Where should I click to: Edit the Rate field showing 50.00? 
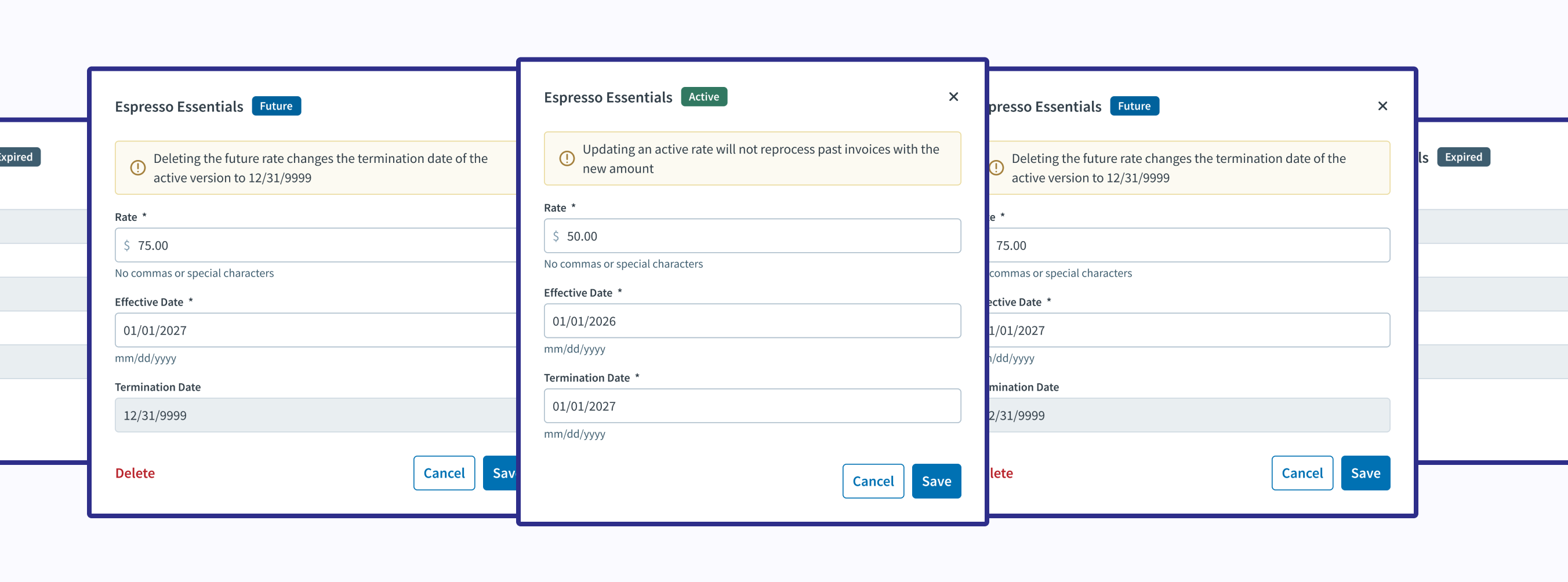pos(761,236)
